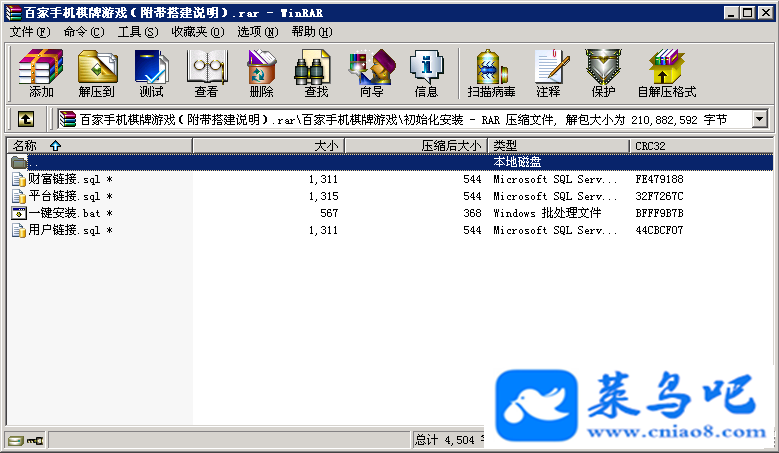The image size is (779, 453).
Task: Click the archive icon in address bar
Action: pos(68,119)
